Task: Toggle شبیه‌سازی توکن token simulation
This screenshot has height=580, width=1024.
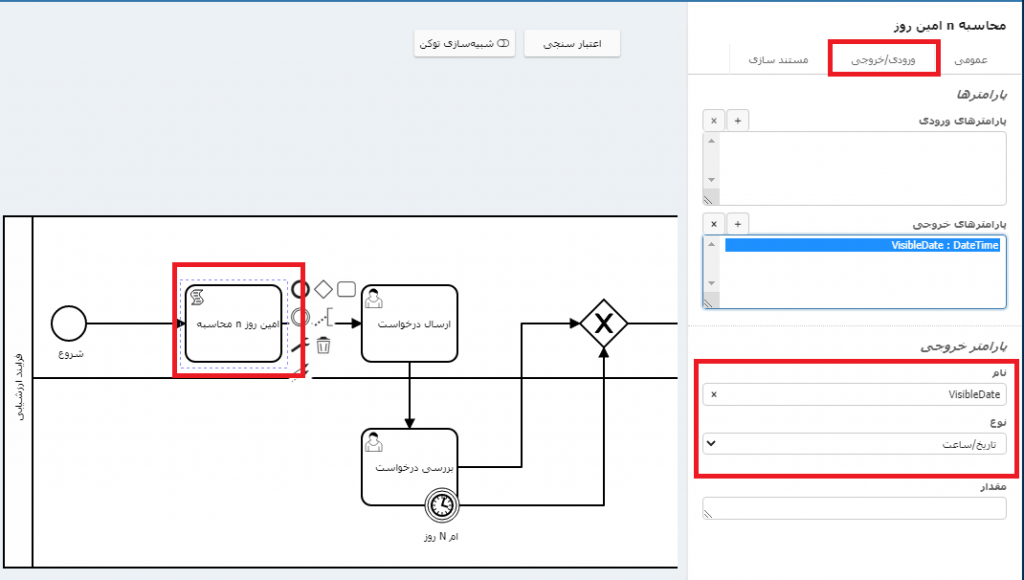Action: coord(464,44)
